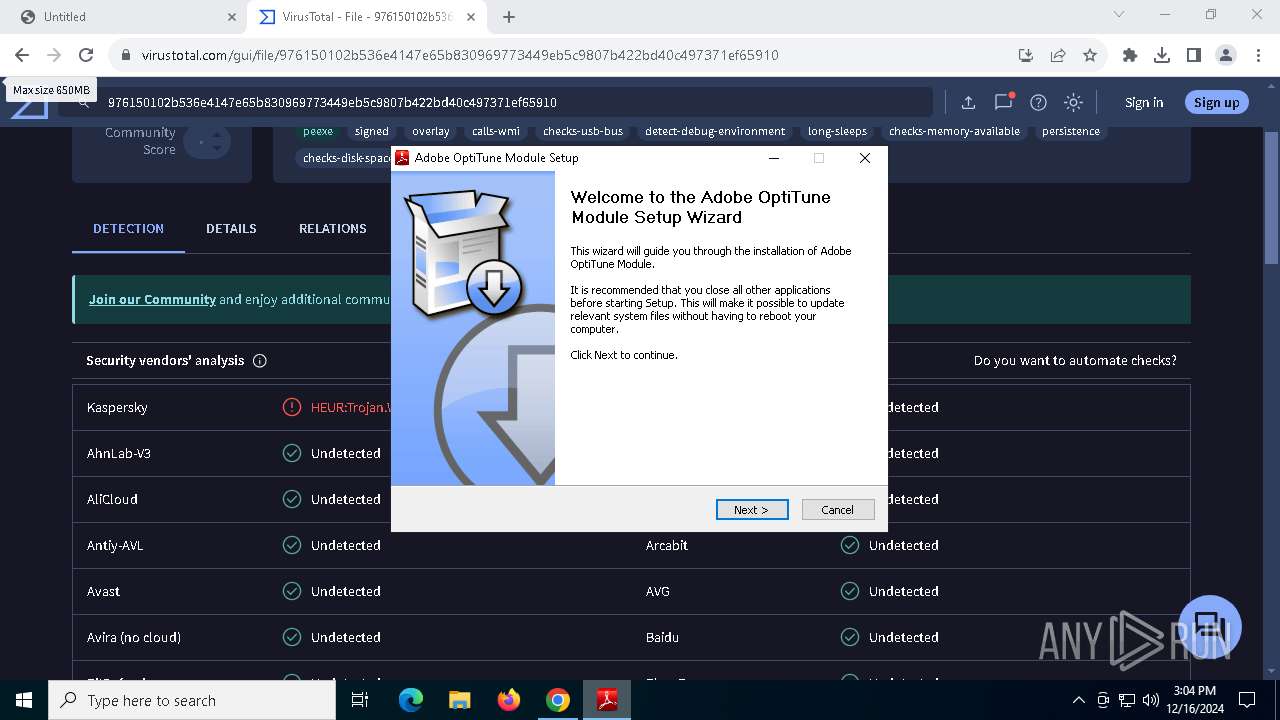
Task: Click the overlay tag
Action: pos(430,131)
